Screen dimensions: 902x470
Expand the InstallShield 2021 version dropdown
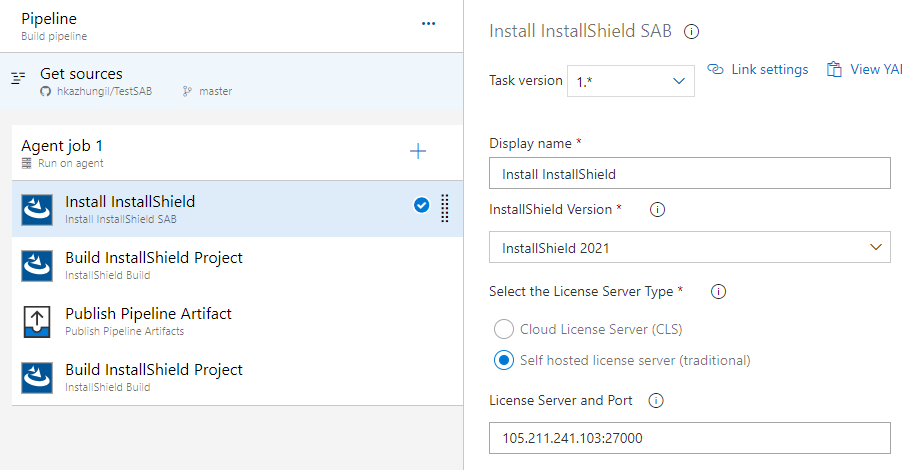click(690, 247)
